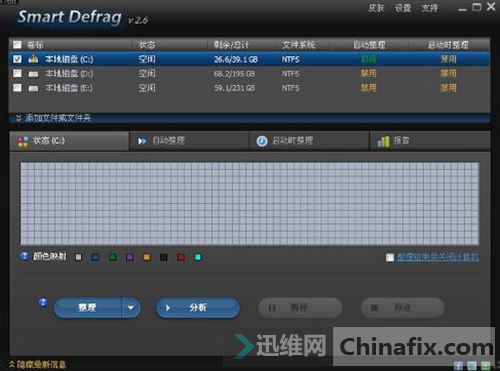Click the 启动时整理 column header
Screen dimensions: 500x371
click(x=448, y=45)
